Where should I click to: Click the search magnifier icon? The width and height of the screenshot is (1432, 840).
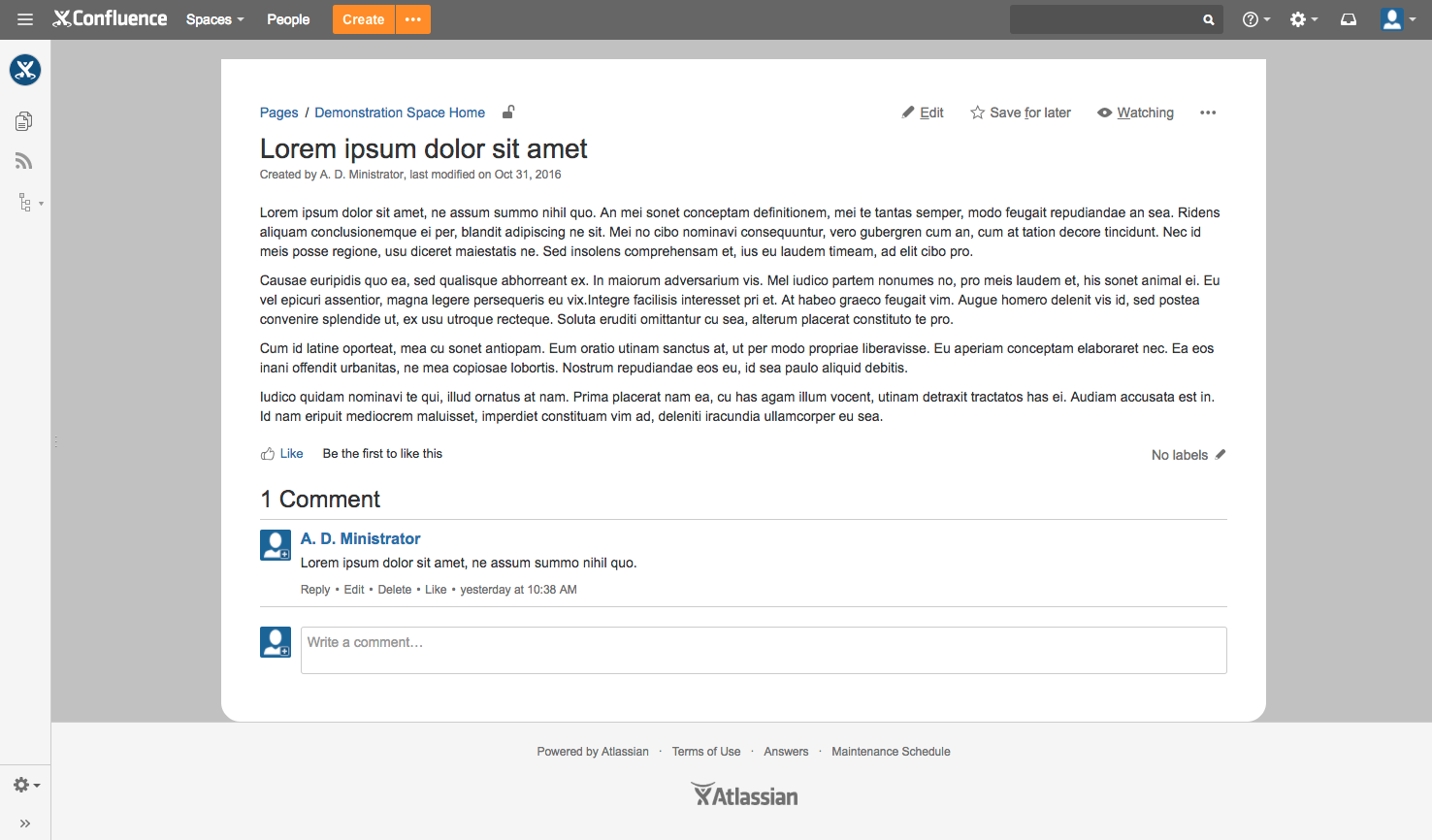pos(1208,19)
